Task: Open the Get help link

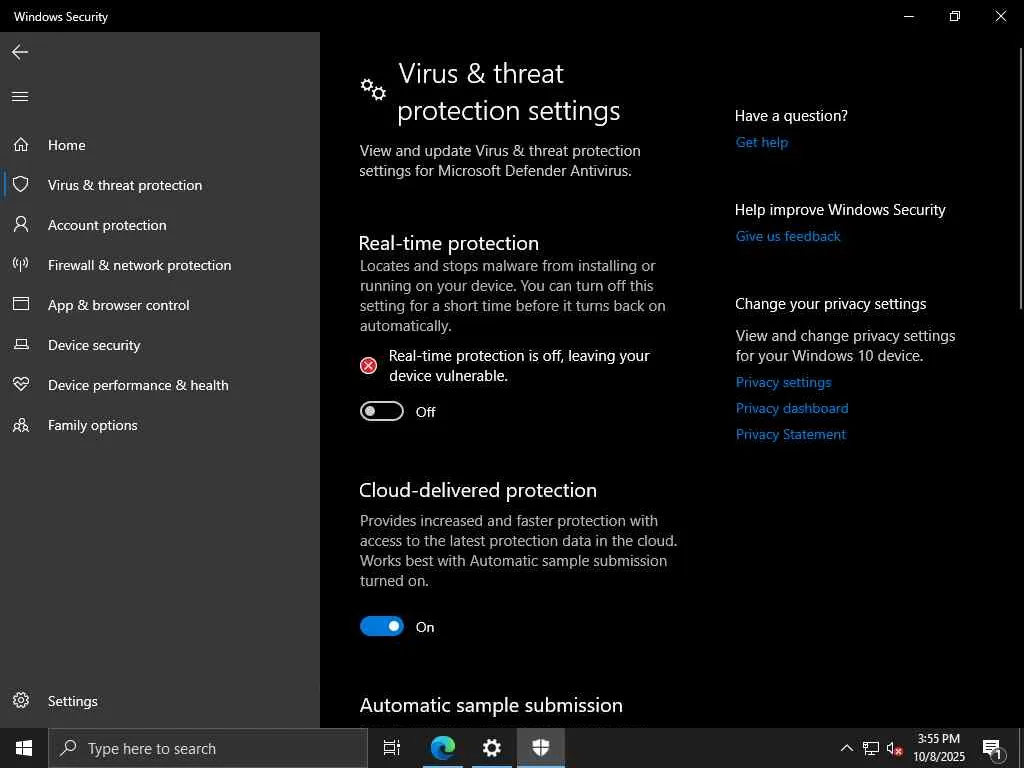Action: point(762,142)
